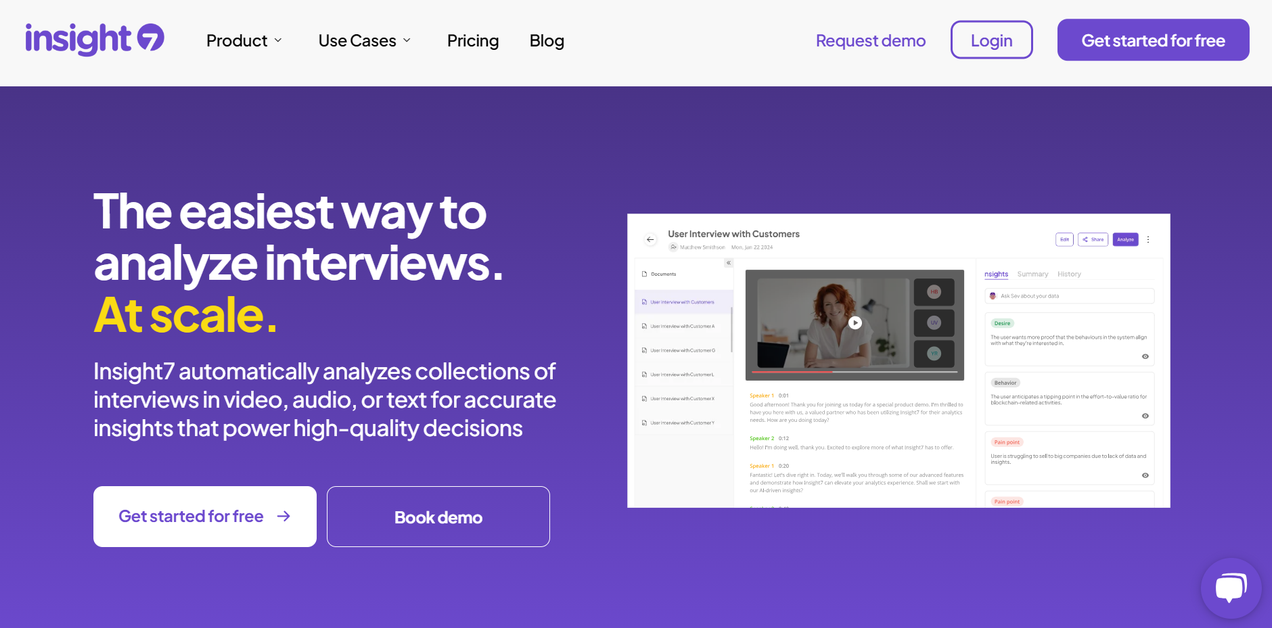The height and width of the screenshot is (628, 1272).
Task: Expand the Use Cases dropdown menu
Action: pos(364,40)
